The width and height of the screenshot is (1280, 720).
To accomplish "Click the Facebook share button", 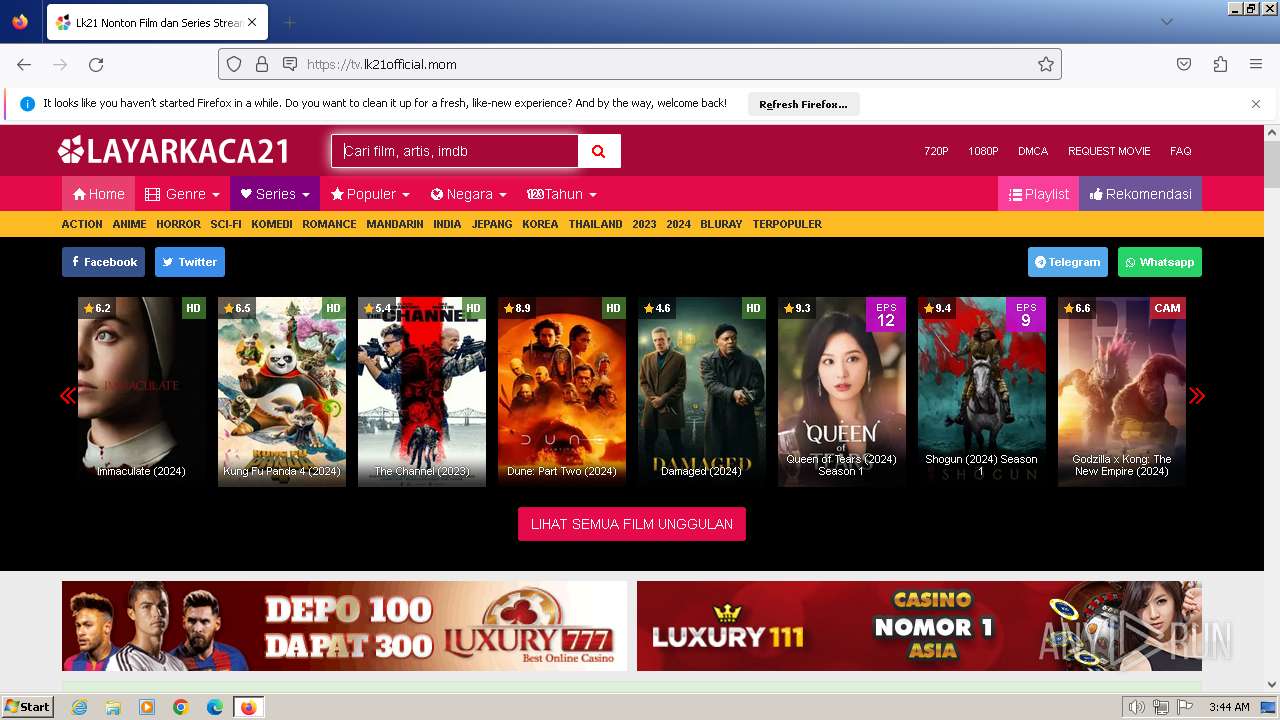I will 103,262.
